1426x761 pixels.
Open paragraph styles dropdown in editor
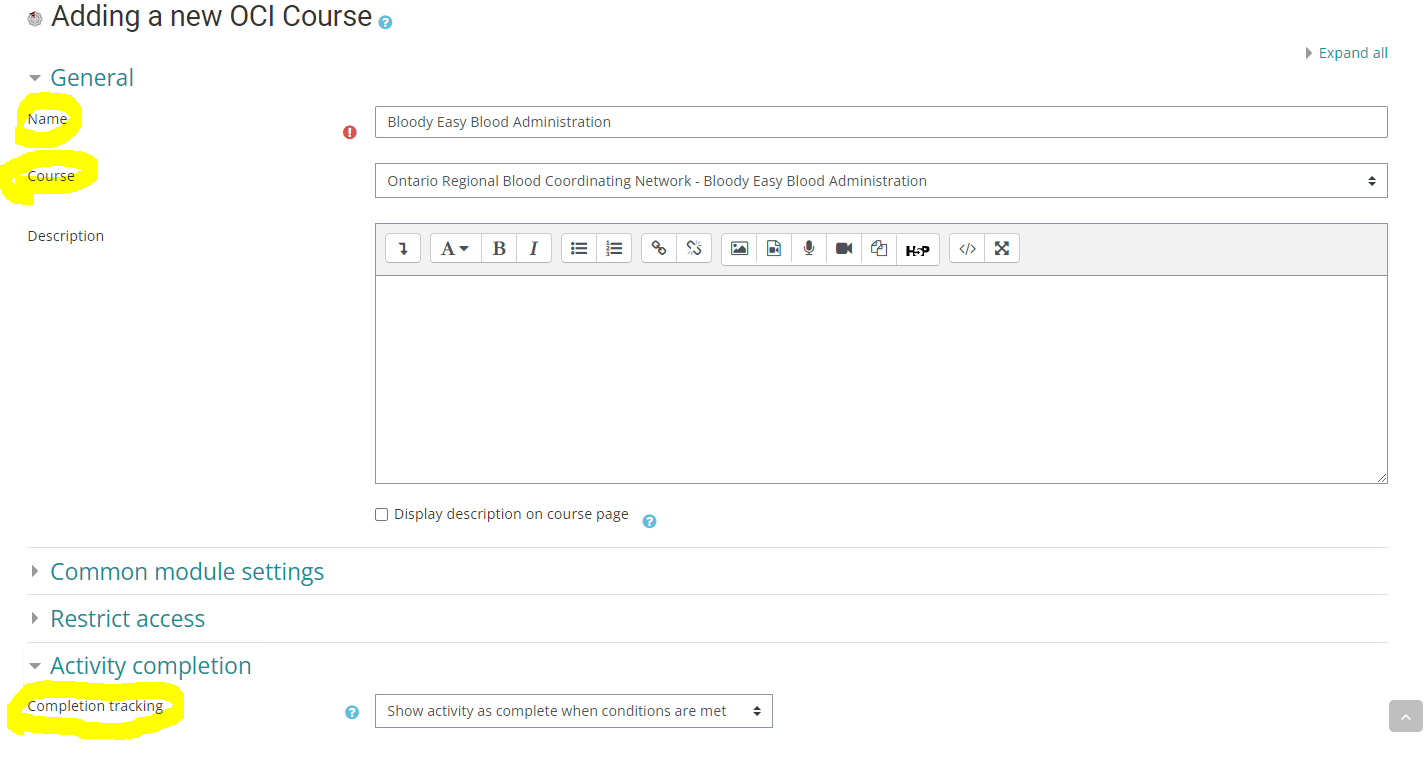point(455,249)
